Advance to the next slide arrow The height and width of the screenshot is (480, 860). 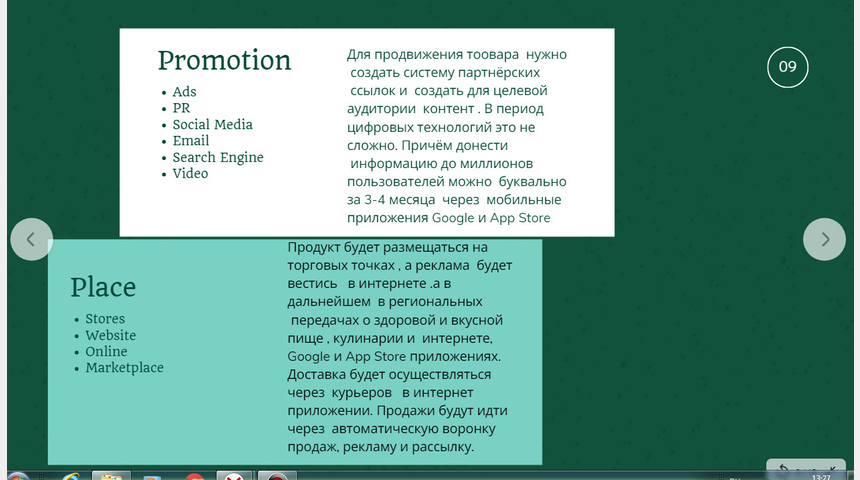click(x=824, y=239)
